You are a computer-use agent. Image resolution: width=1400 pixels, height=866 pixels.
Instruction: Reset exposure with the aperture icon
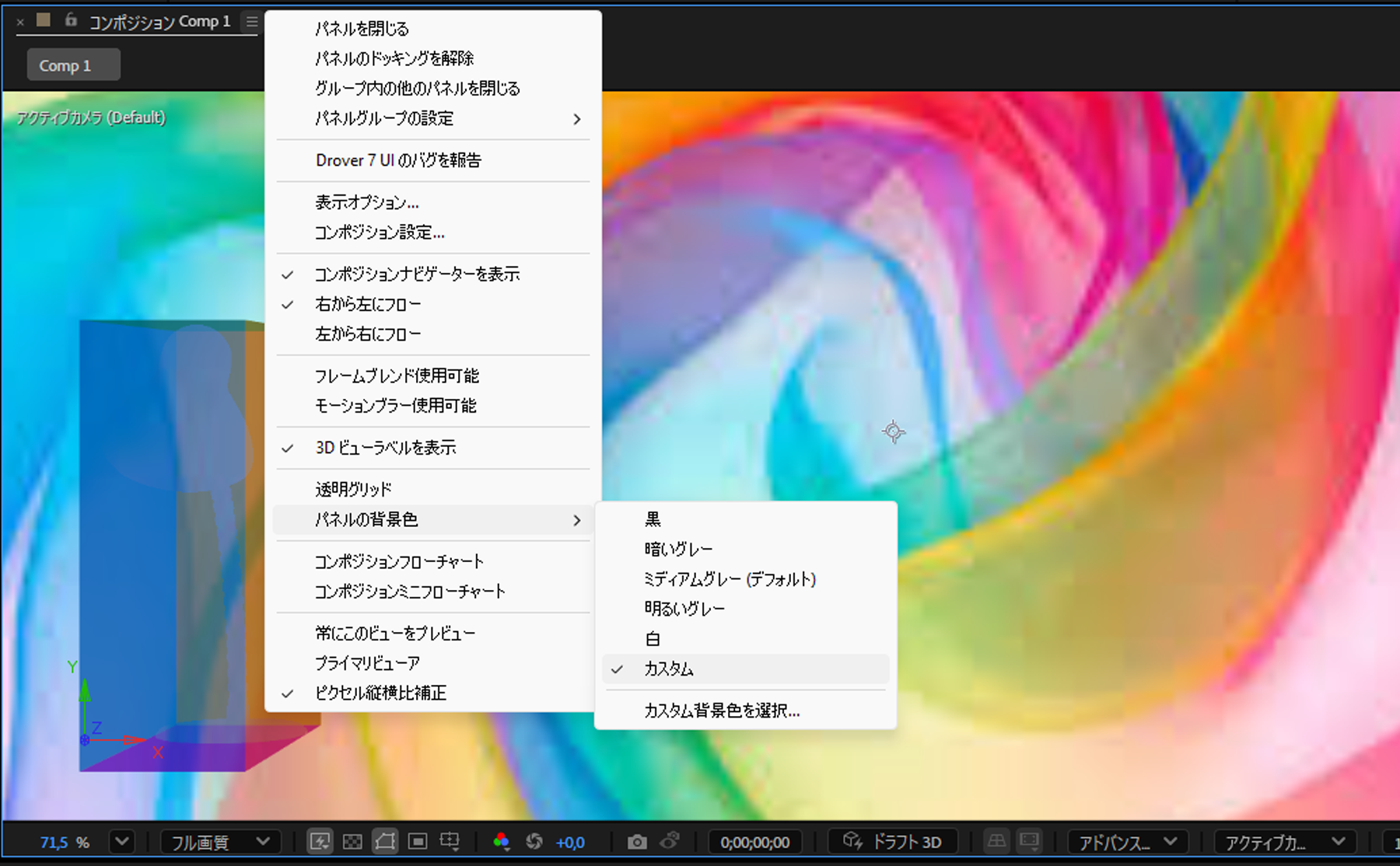[x=534, y=841]
